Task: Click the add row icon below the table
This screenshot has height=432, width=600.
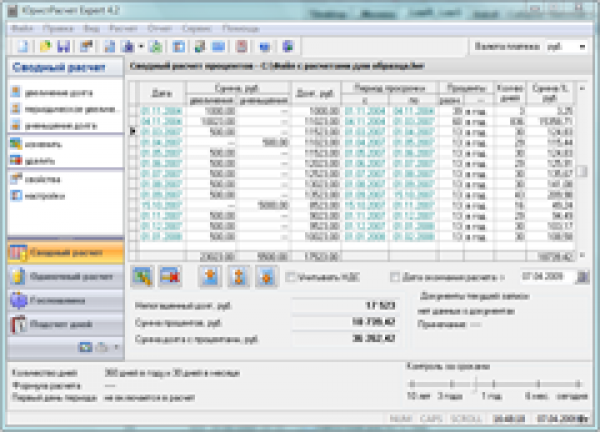Action: [142, 275]
